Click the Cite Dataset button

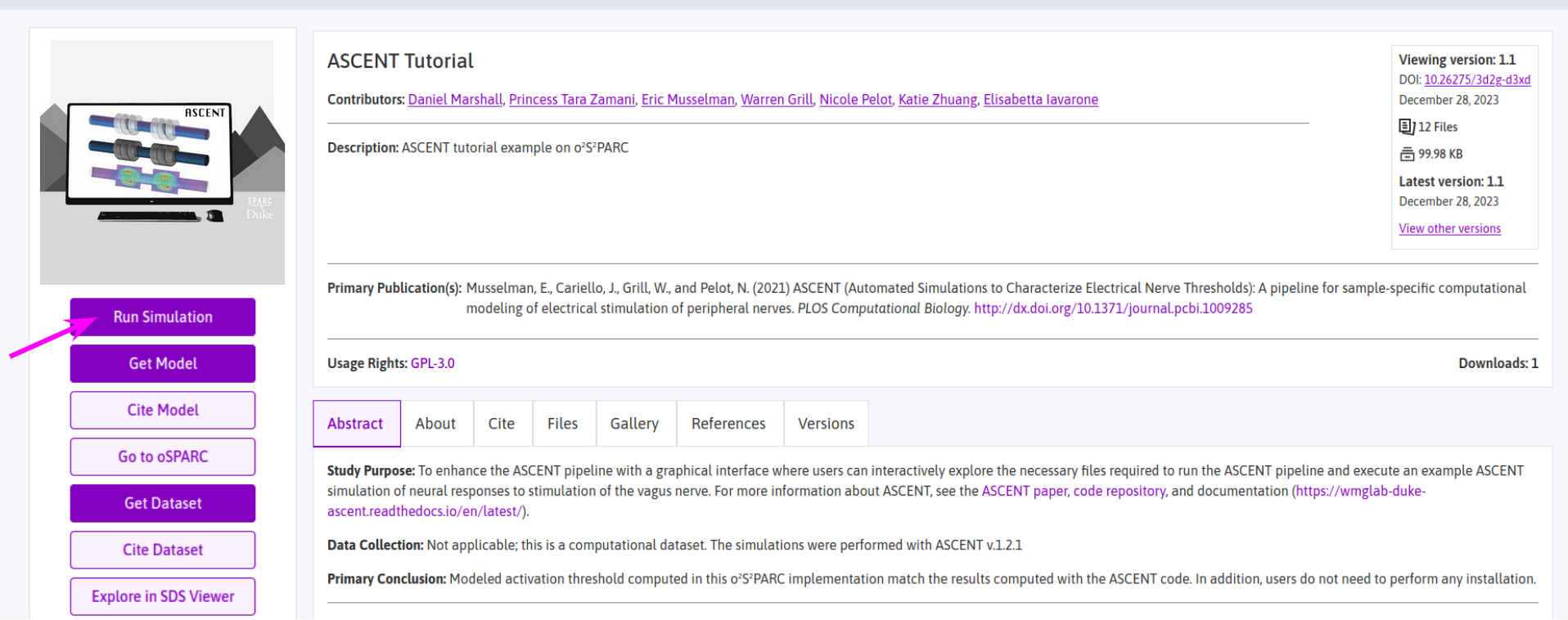[x=163, y=550]
